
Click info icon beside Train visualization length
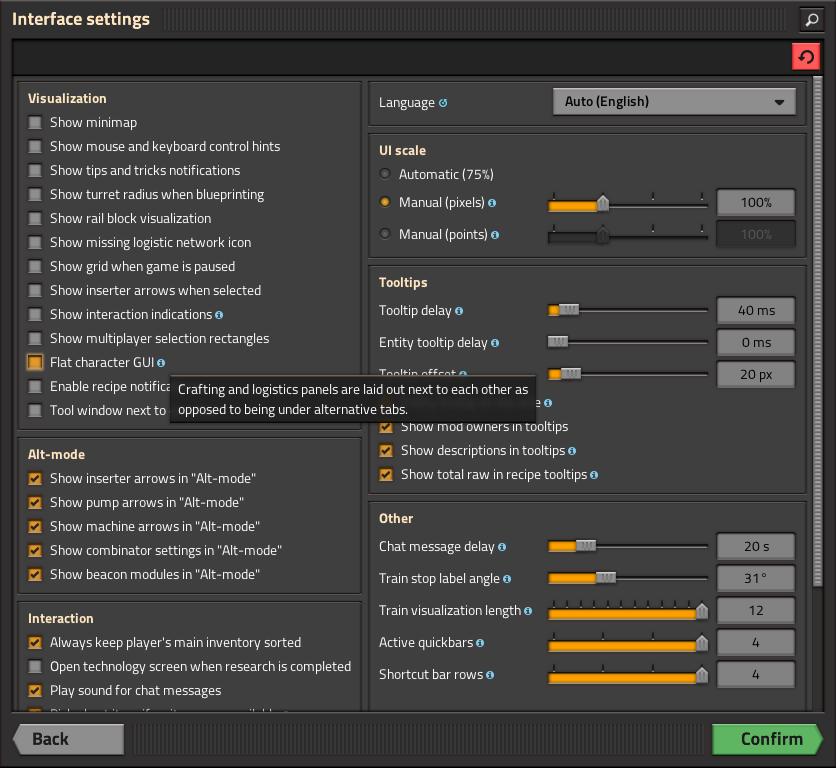pos(528,611)
